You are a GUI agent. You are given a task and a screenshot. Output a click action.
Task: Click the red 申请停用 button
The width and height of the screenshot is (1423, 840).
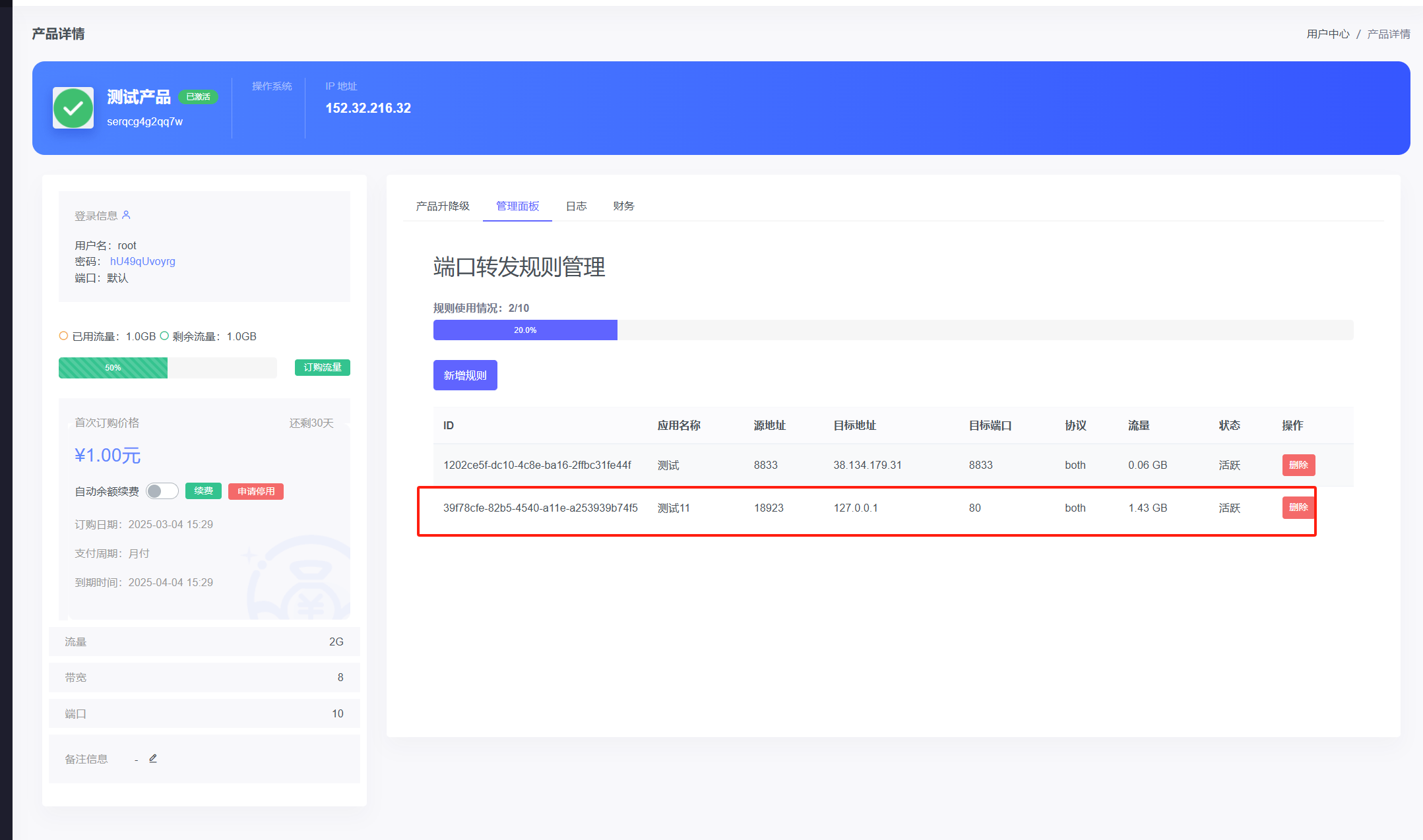coord(256,491)
